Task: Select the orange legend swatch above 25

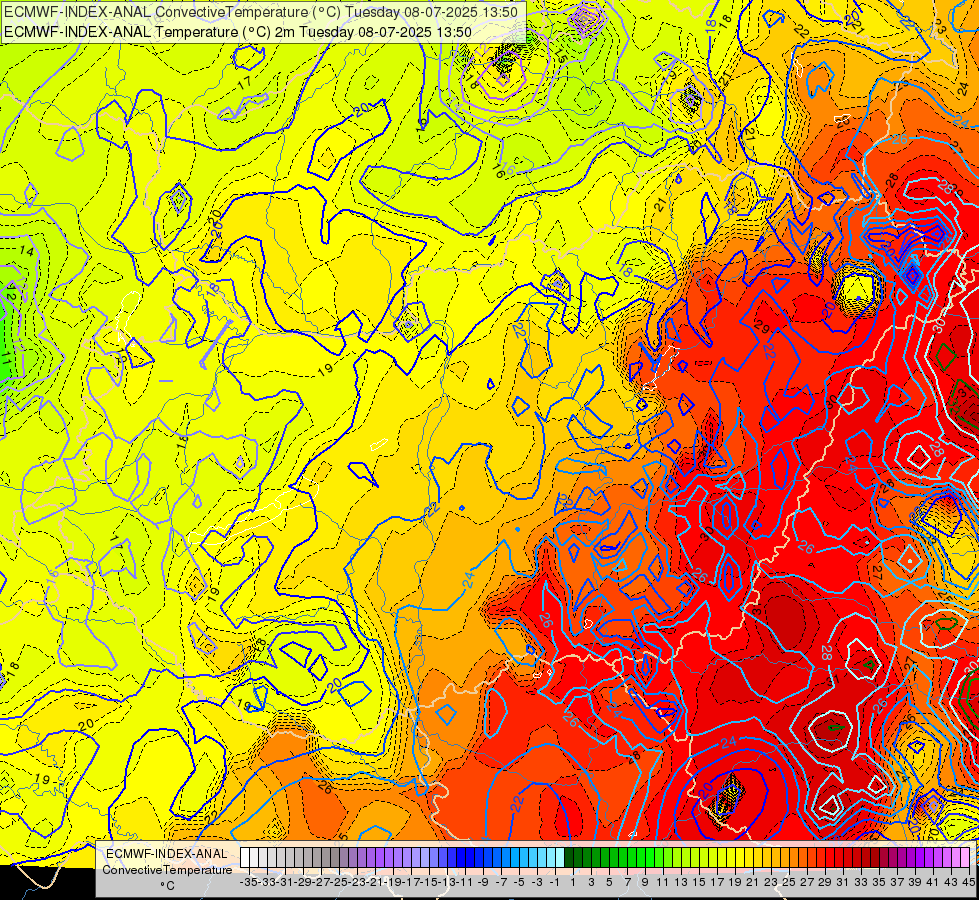Action: pos(785,858)
